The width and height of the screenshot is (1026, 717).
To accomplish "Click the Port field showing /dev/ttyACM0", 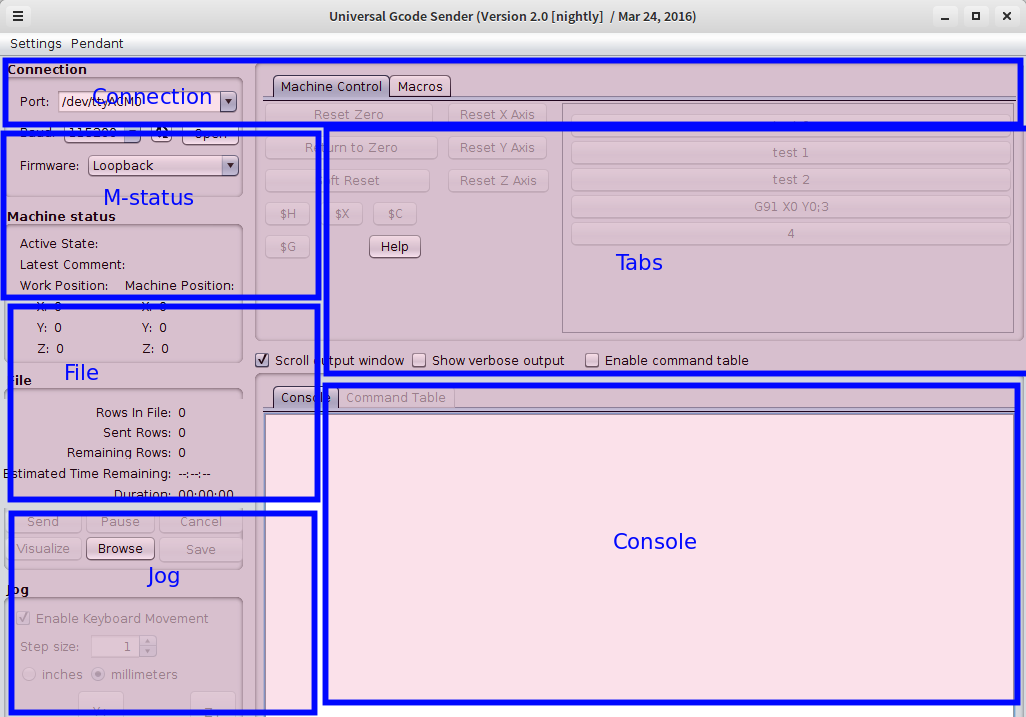I will [x=139, y=101].
